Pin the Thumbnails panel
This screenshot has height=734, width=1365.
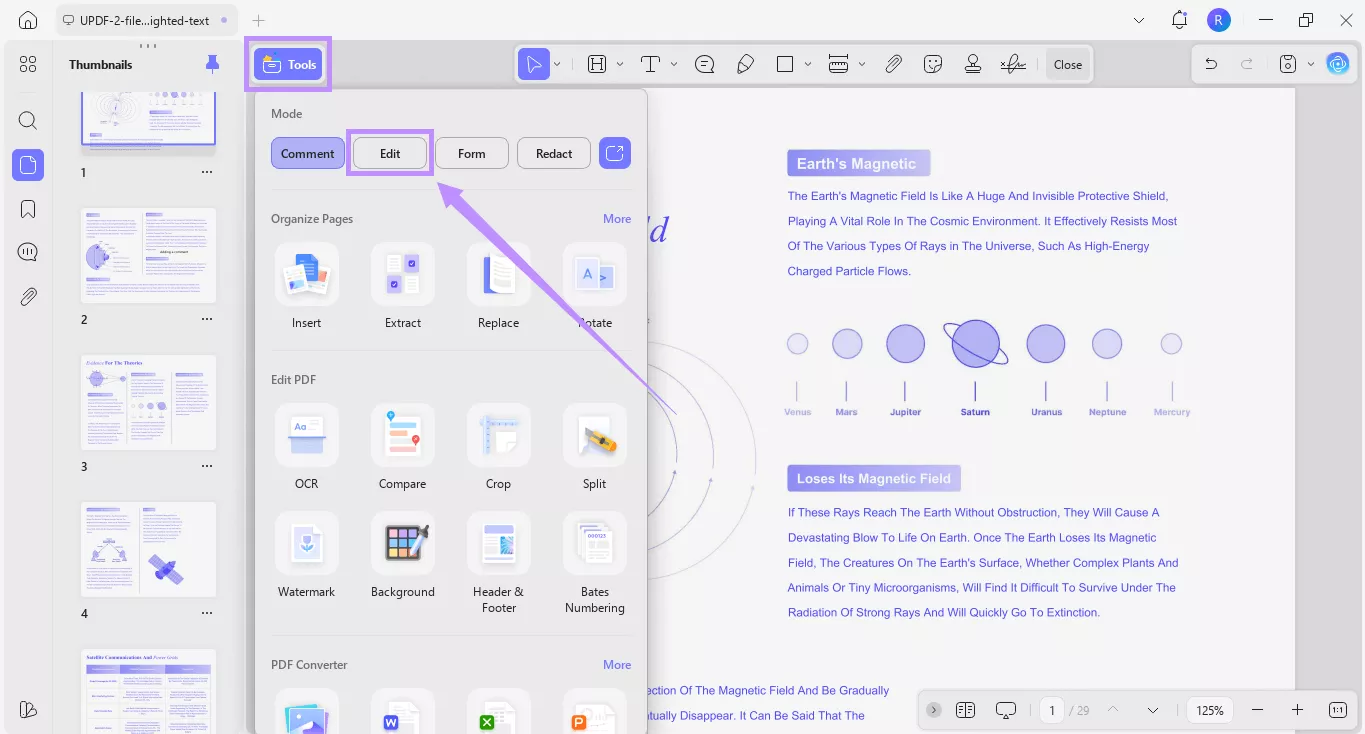coord(211,63)
